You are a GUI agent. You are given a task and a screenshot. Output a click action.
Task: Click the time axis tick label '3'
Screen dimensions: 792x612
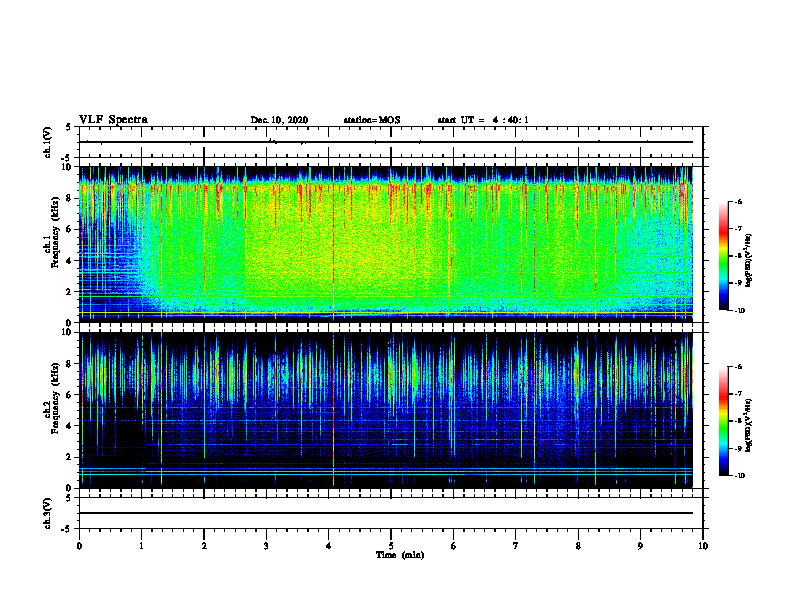click(266, 546)
